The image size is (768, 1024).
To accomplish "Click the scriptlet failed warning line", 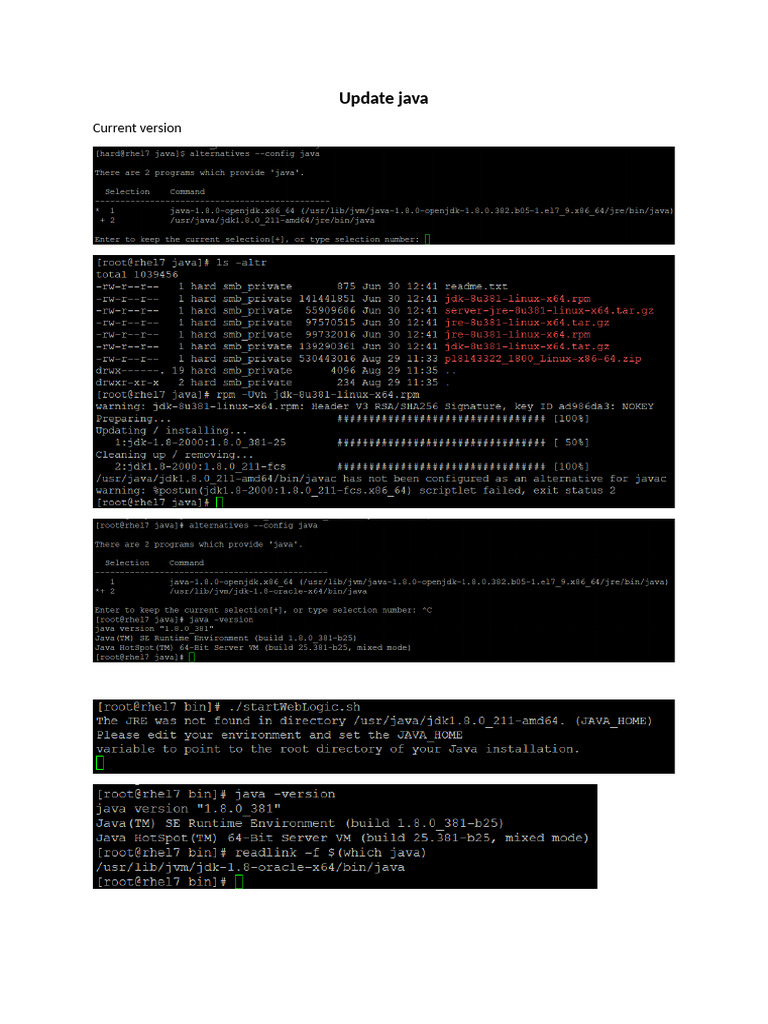I will pyautogui.click(x=355, y=490).
